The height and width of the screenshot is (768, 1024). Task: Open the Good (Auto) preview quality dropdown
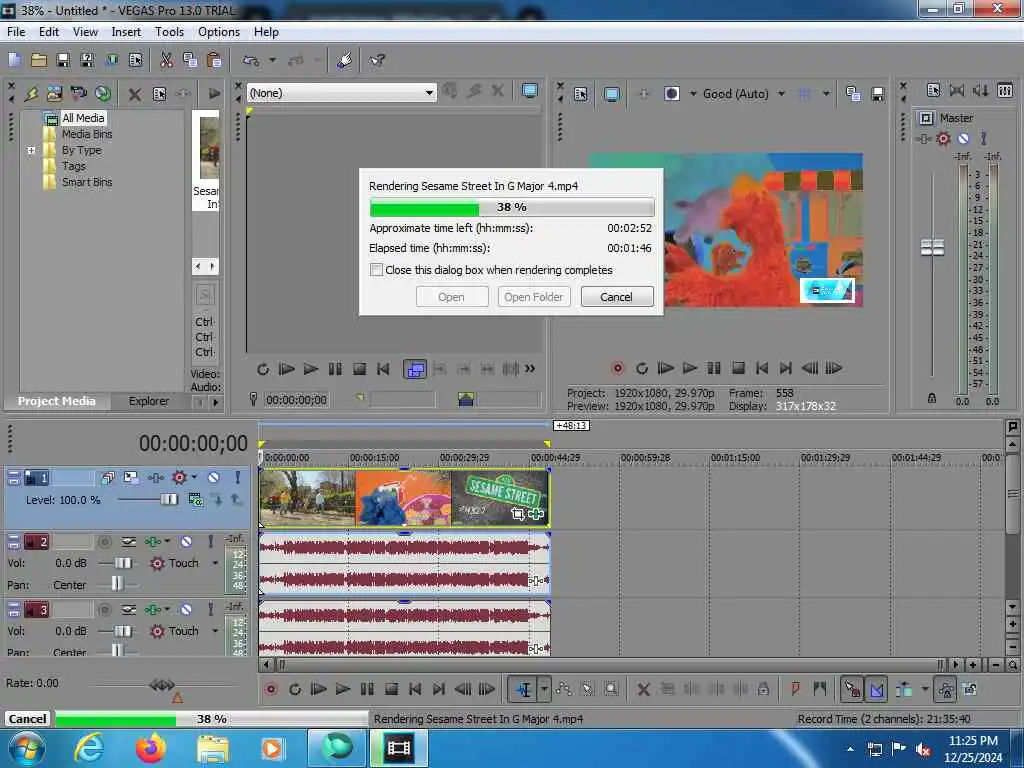pyautogui.click(x=781, y=94)
